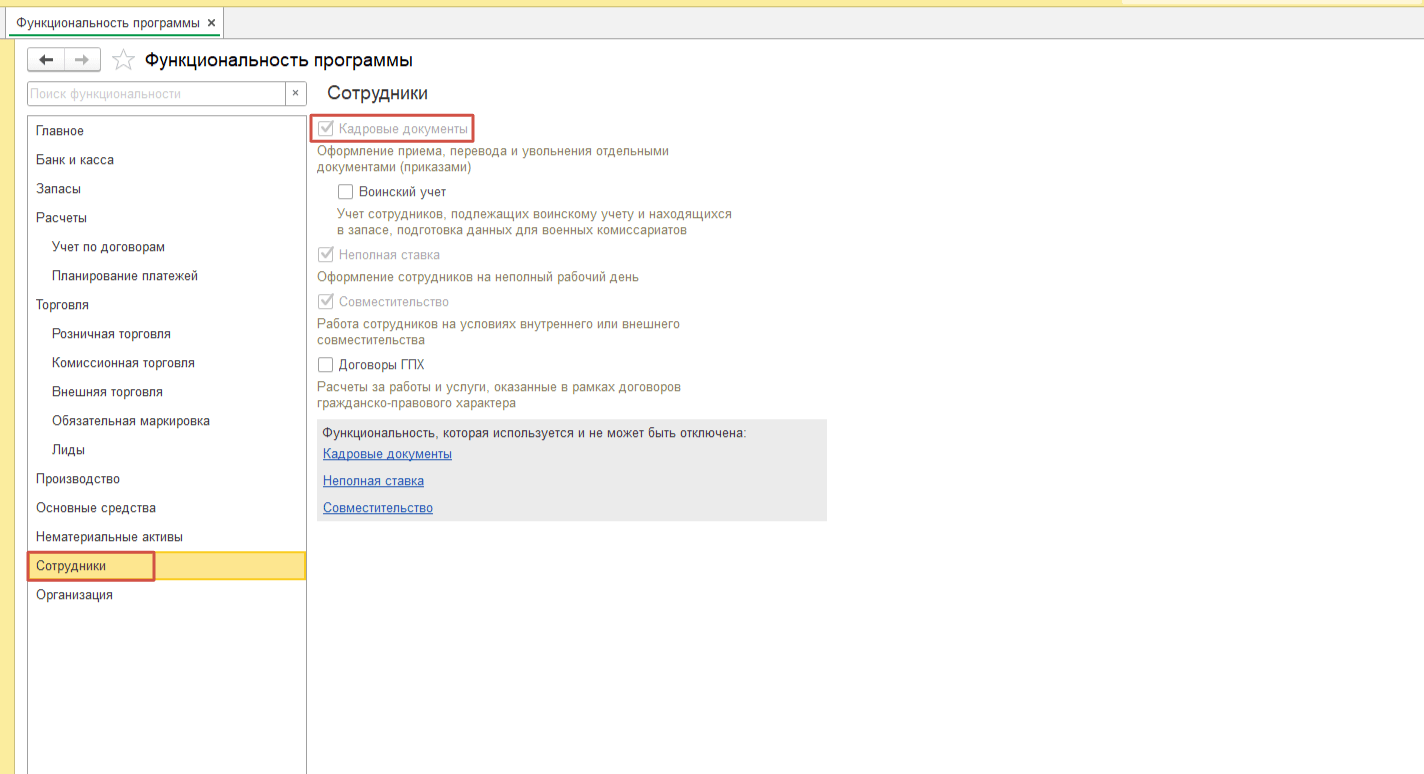The image size is (1424, 774).
Task: Select Главное in the section list
Action: [166, 131]
